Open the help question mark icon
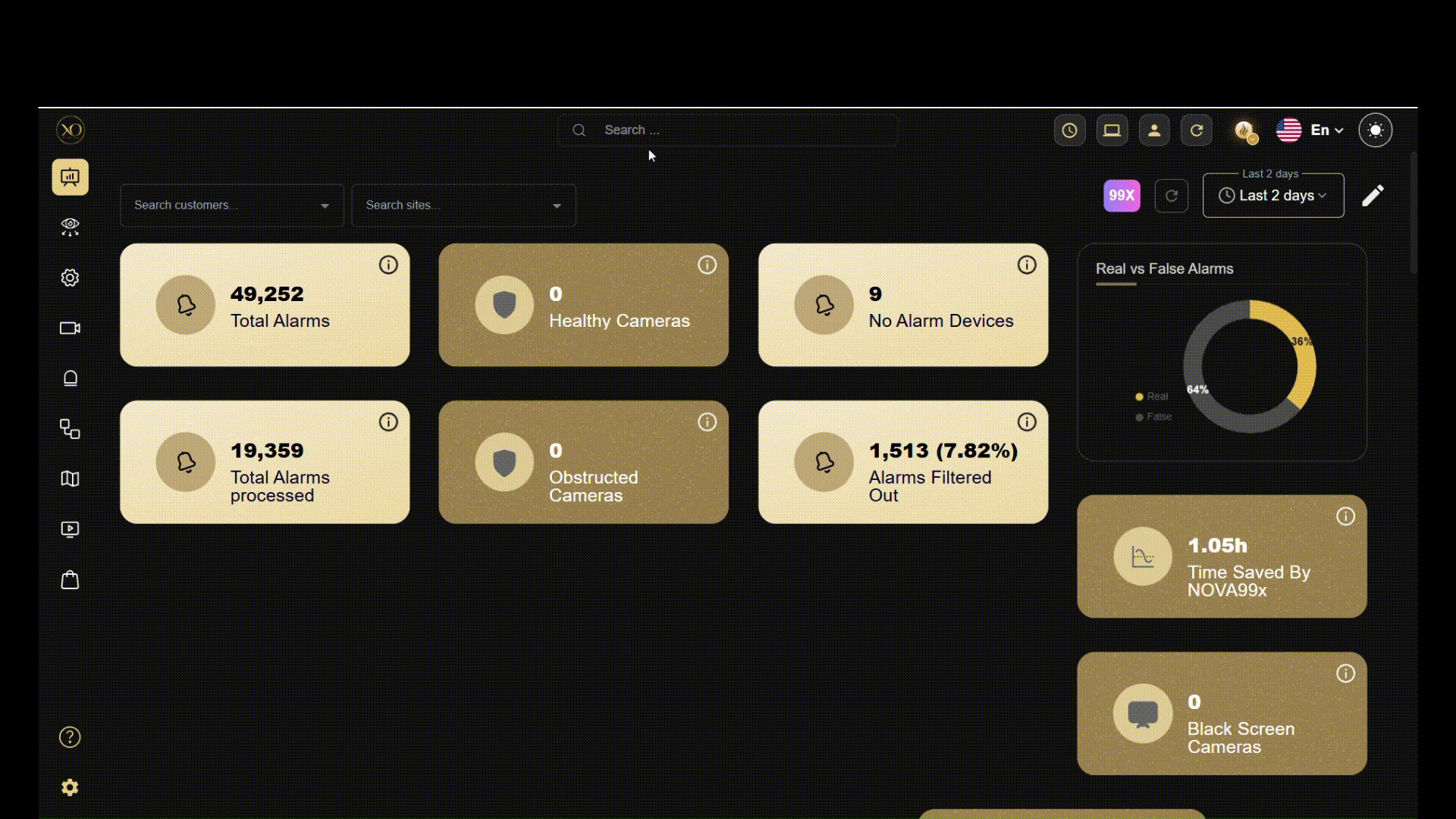The width and height of the screenshot is (1456, 819). (70, 737)
